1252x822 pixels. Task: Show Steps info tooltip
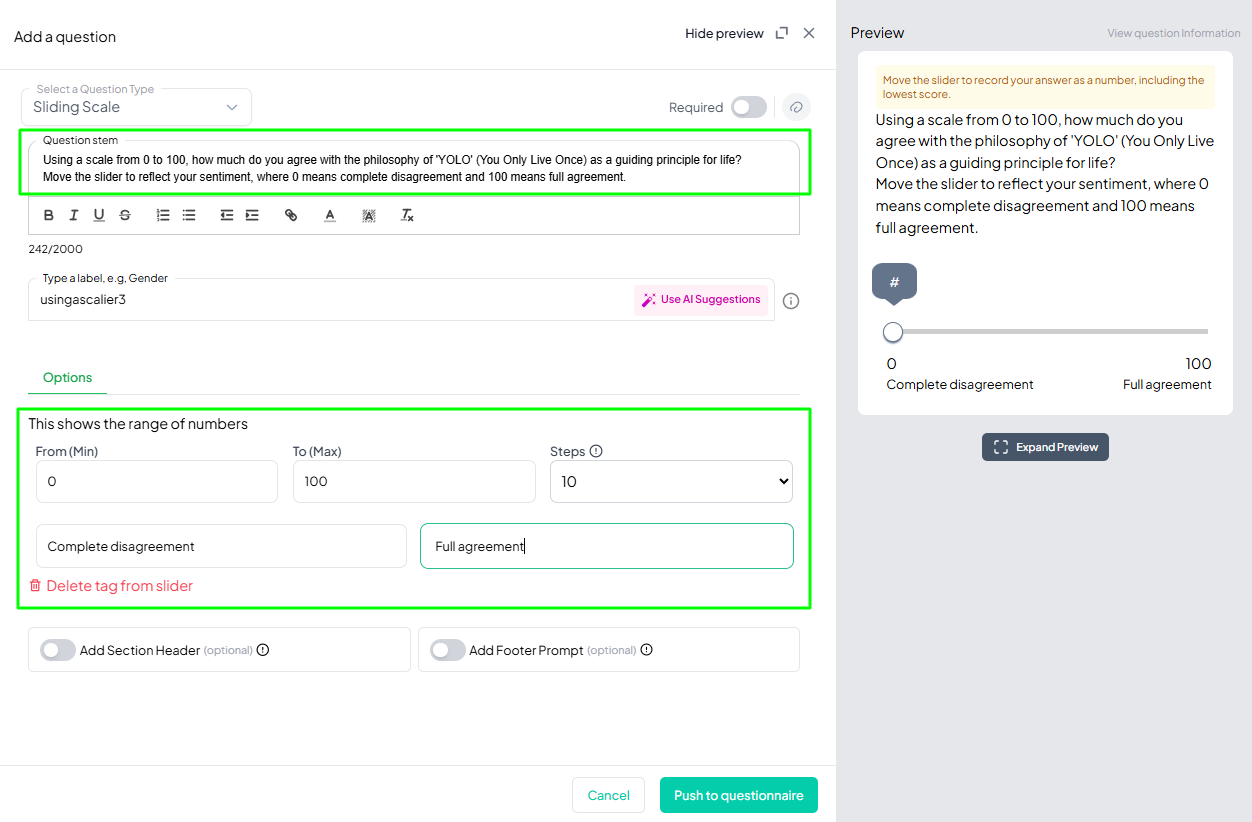596,451
